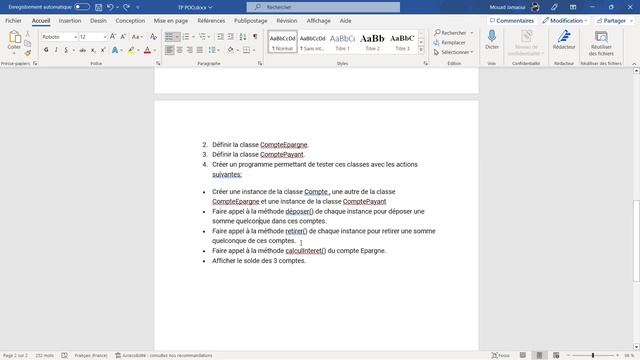This screenshot has height=360, width=640.
Task: Adjust the zoom slider
Action: click(x=593, y=356)
